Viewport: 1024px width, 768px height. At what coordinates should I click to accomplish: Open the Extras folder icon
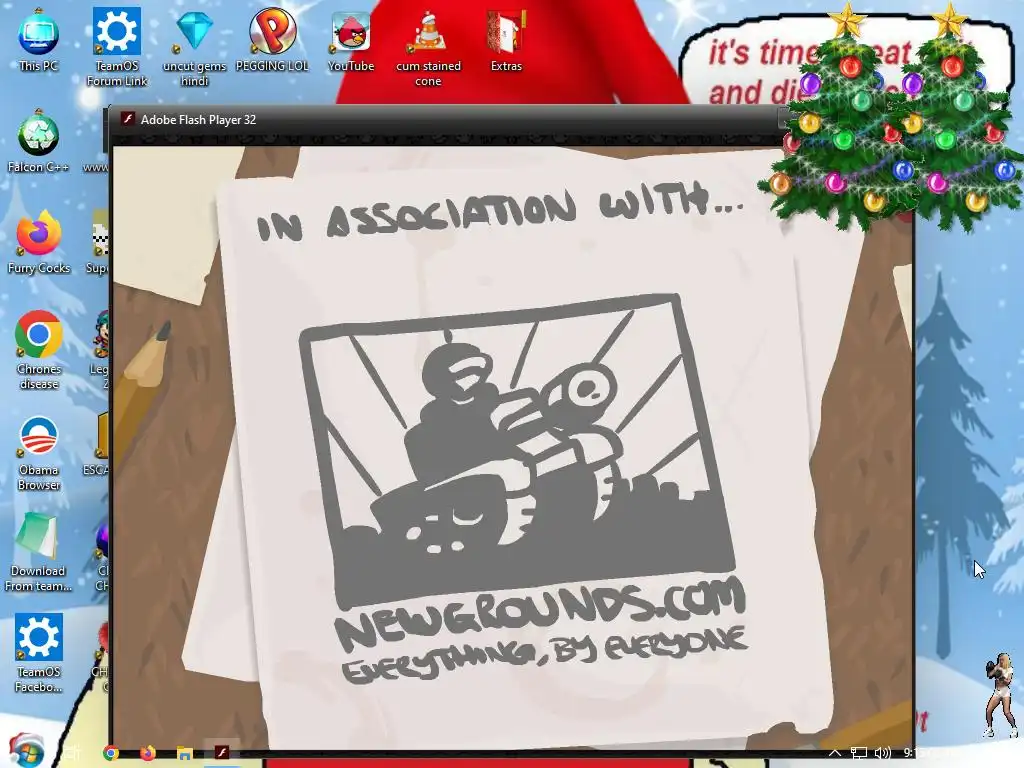[506, 40]
